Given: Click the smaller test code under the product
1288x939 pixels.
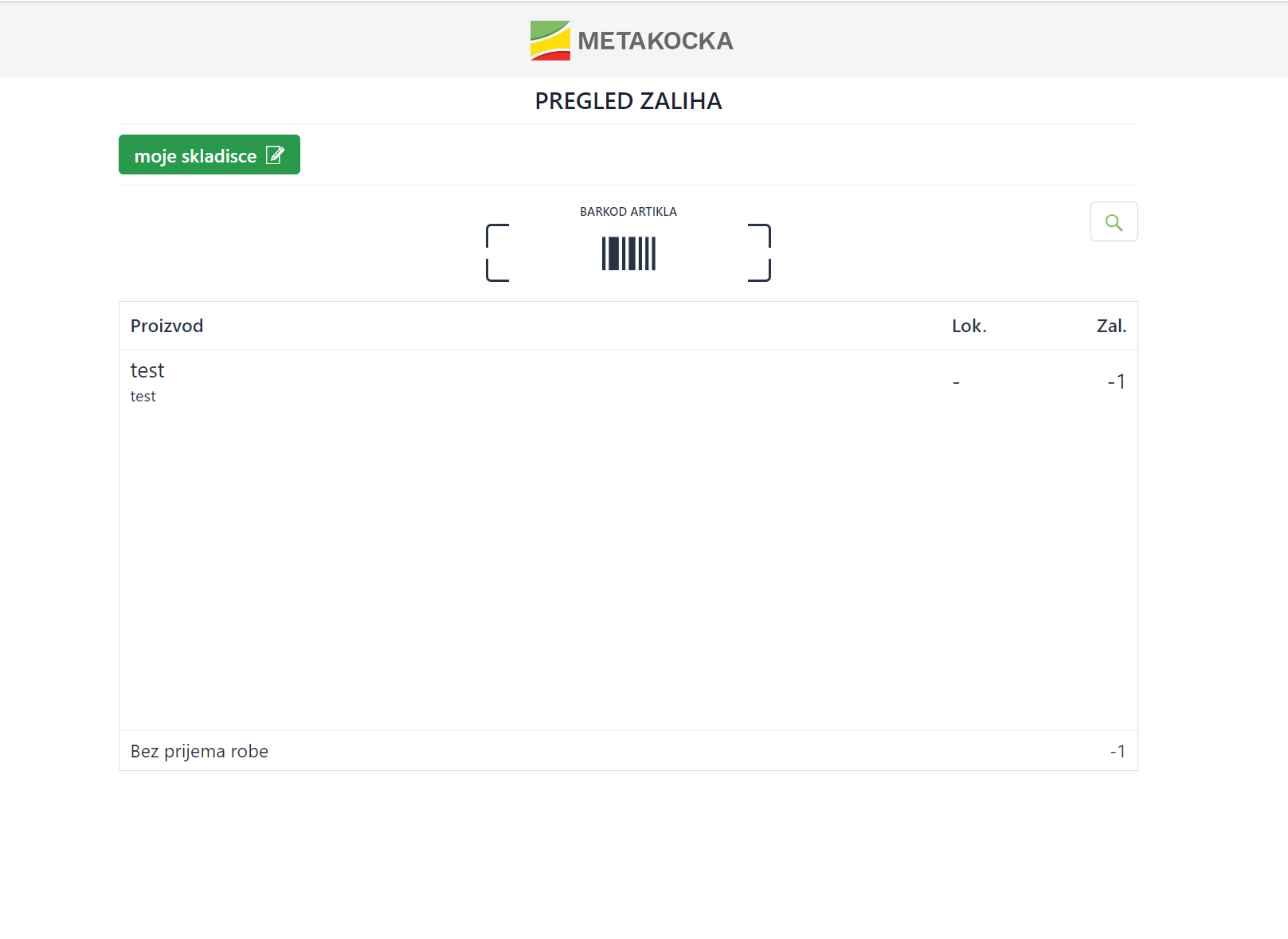Looking at the screenshot, I should (143, 397).
